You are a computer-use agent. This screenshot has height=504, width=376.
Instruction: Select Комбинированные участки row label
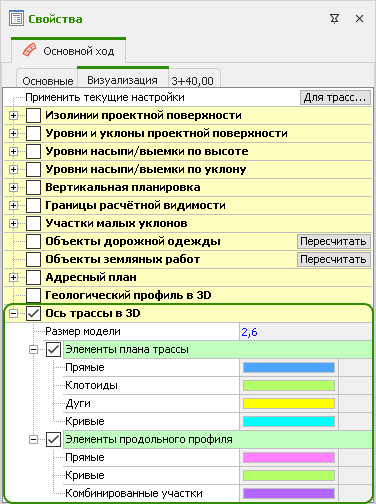[x=134, y=493]
